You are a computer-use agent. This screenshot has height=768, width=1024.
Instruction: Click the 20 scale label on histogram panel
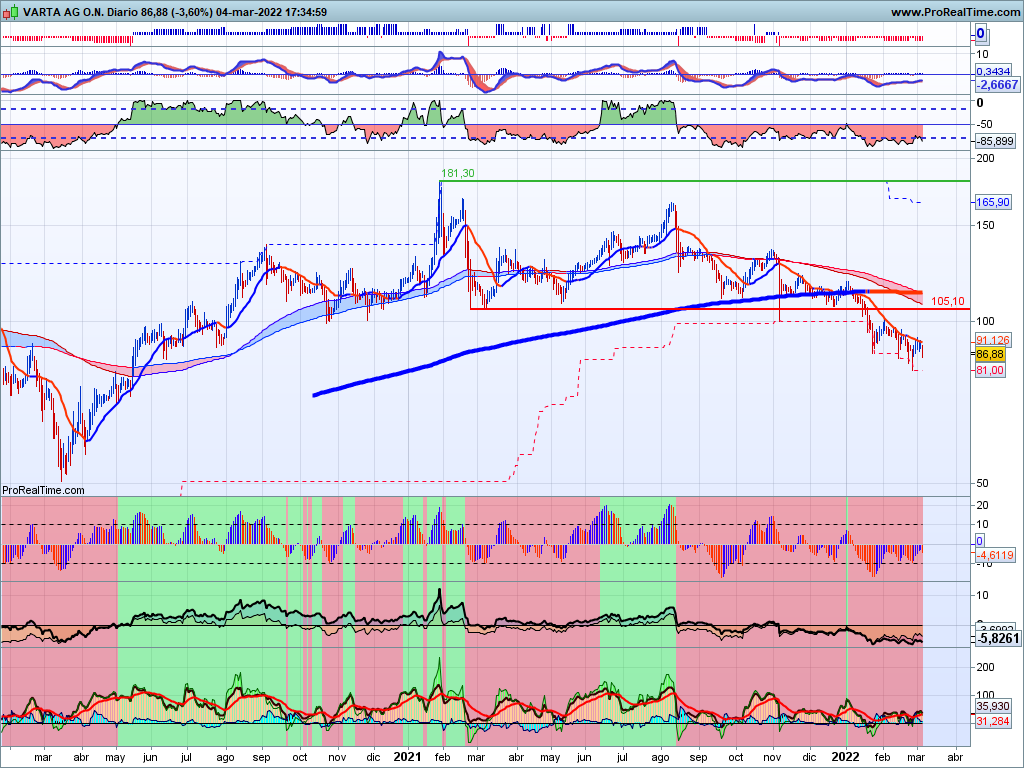[983, 505]
